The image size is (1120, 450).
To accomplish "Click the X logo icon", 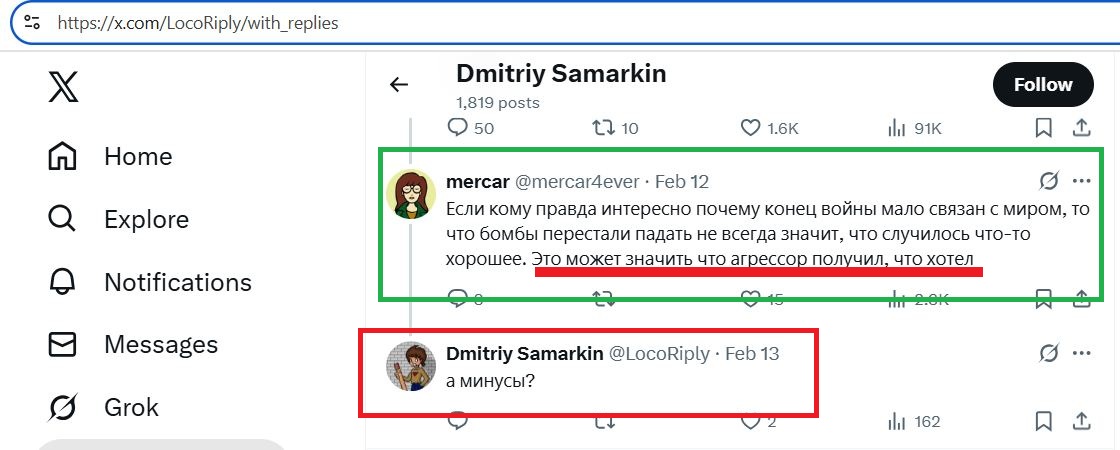I will tap(63, 87).
